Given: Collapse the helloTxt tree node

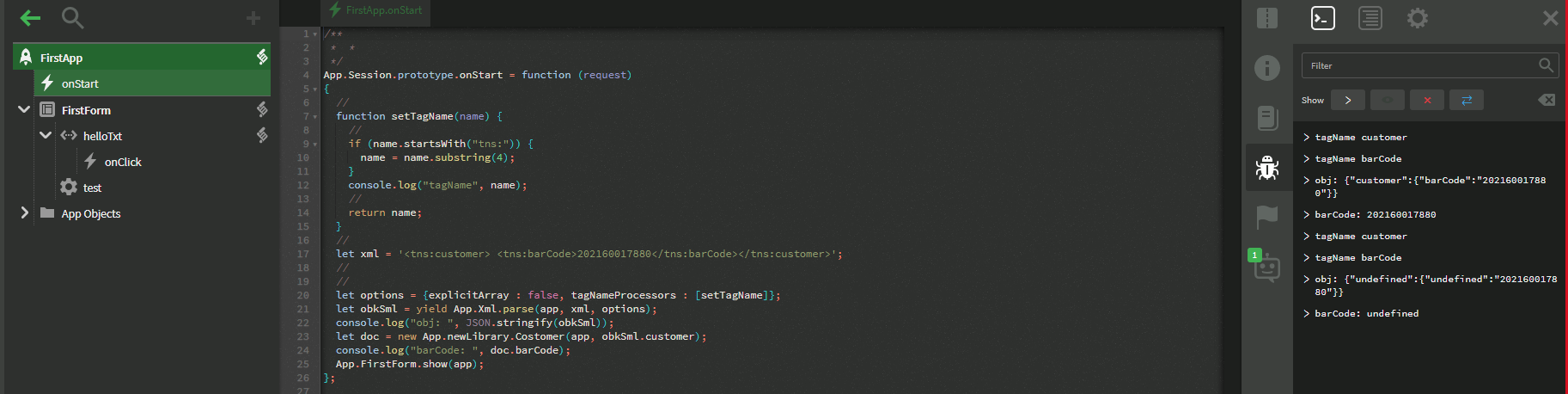Looking at the screenshot, I should click(46, 135).
